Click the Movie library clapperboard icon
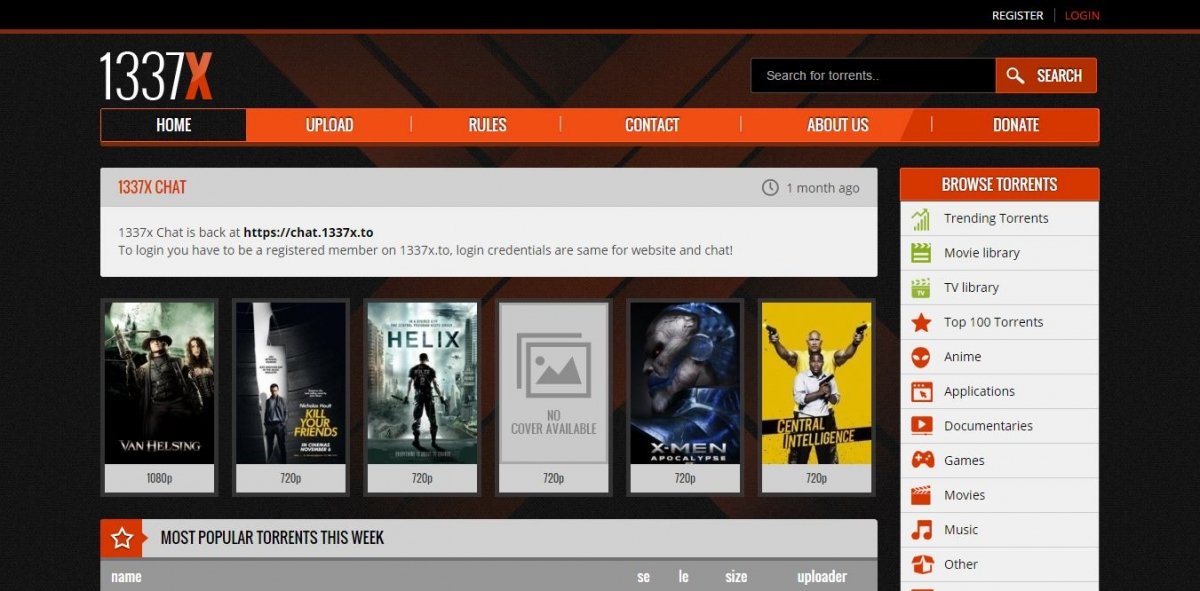The height and width of the screenshot is (591, 1200). pyautogui.click(x=921, y=253)
